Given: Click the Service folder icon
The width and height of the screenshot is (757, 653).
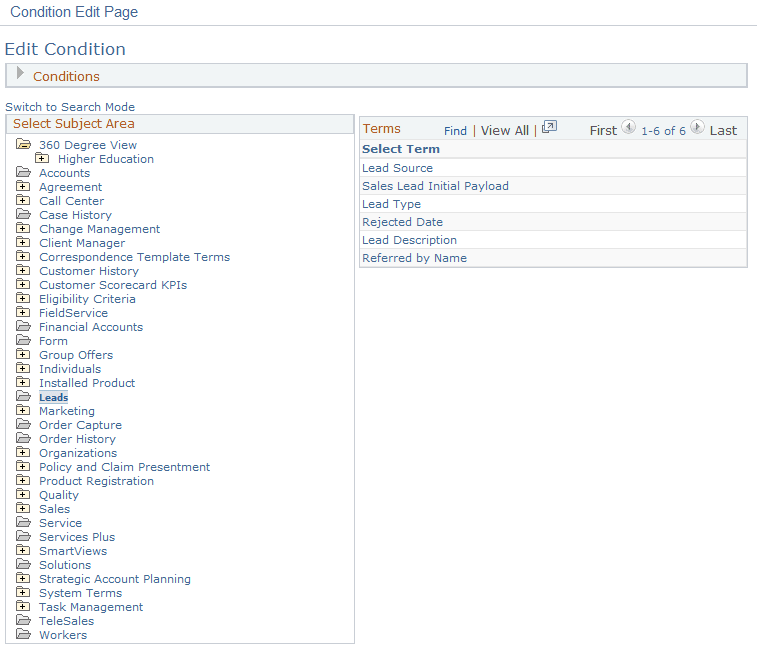Looking at the screenshot, I should [x=23, y=522].
